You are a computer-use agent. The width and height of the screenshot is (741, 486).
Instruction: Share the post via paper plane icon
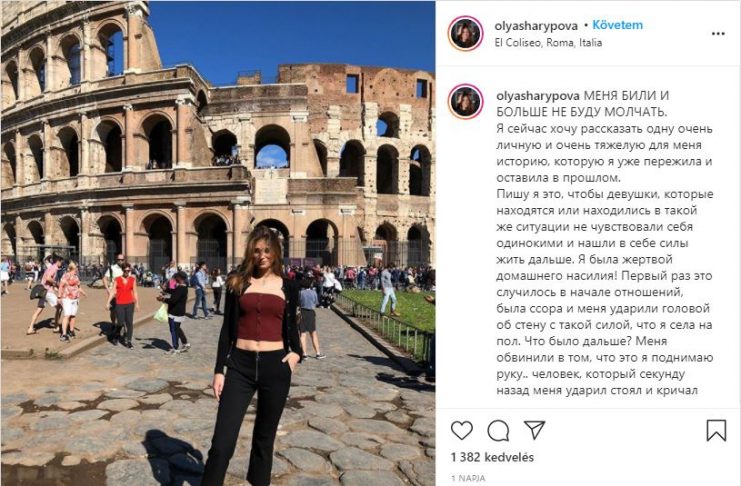[535, 430]
